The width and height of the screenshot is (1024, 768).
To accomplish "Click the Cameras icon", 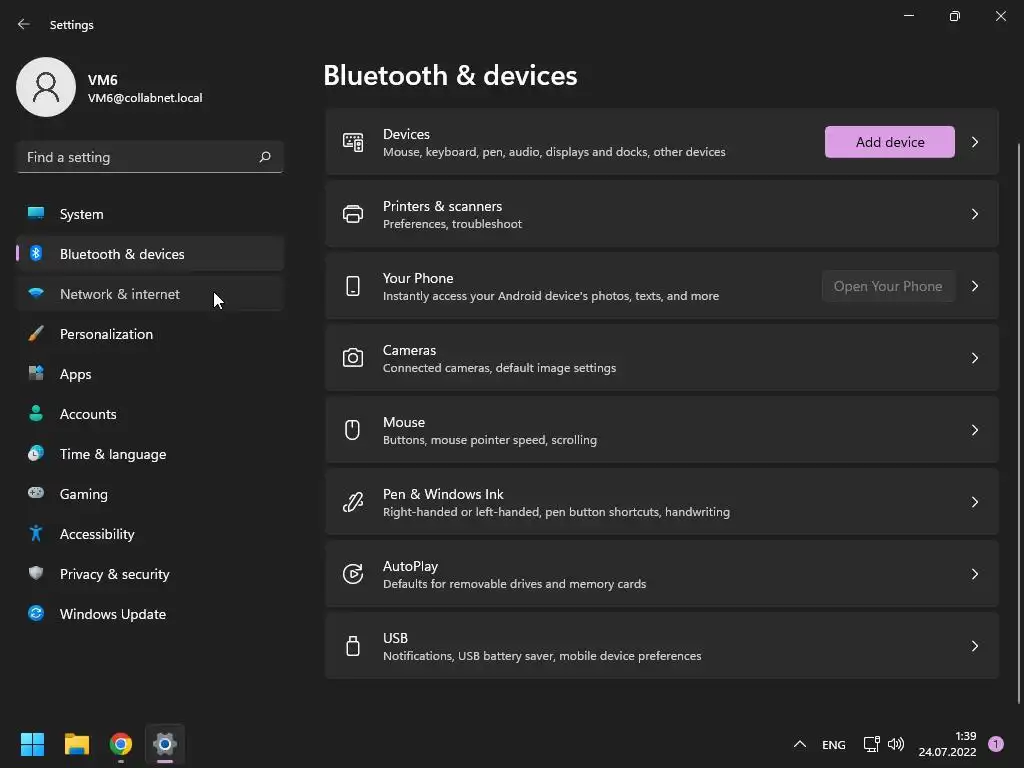I will pyautogui.click(x=353, y=358).
